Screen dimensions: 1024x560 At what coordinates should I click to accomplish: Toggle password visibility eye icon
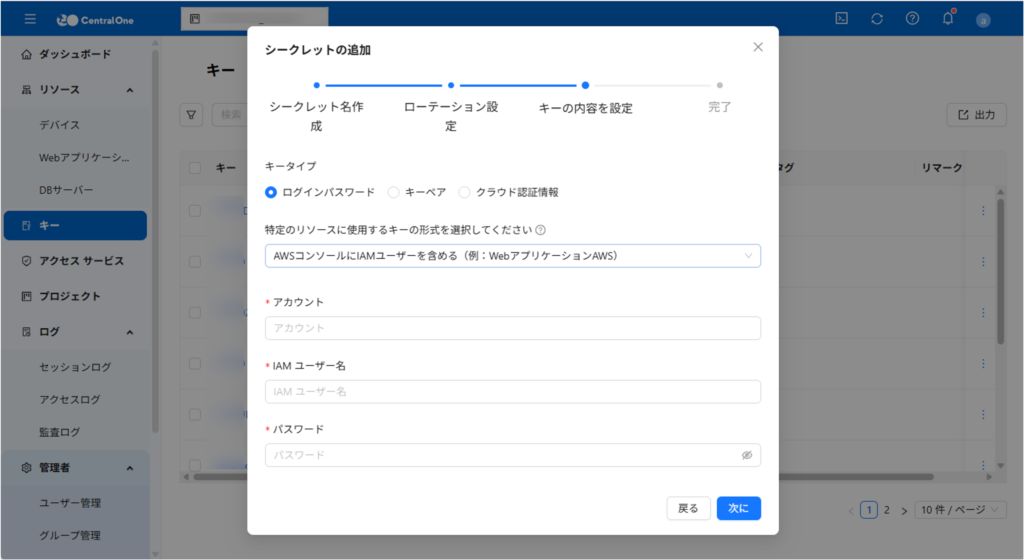tap(746, 455)
